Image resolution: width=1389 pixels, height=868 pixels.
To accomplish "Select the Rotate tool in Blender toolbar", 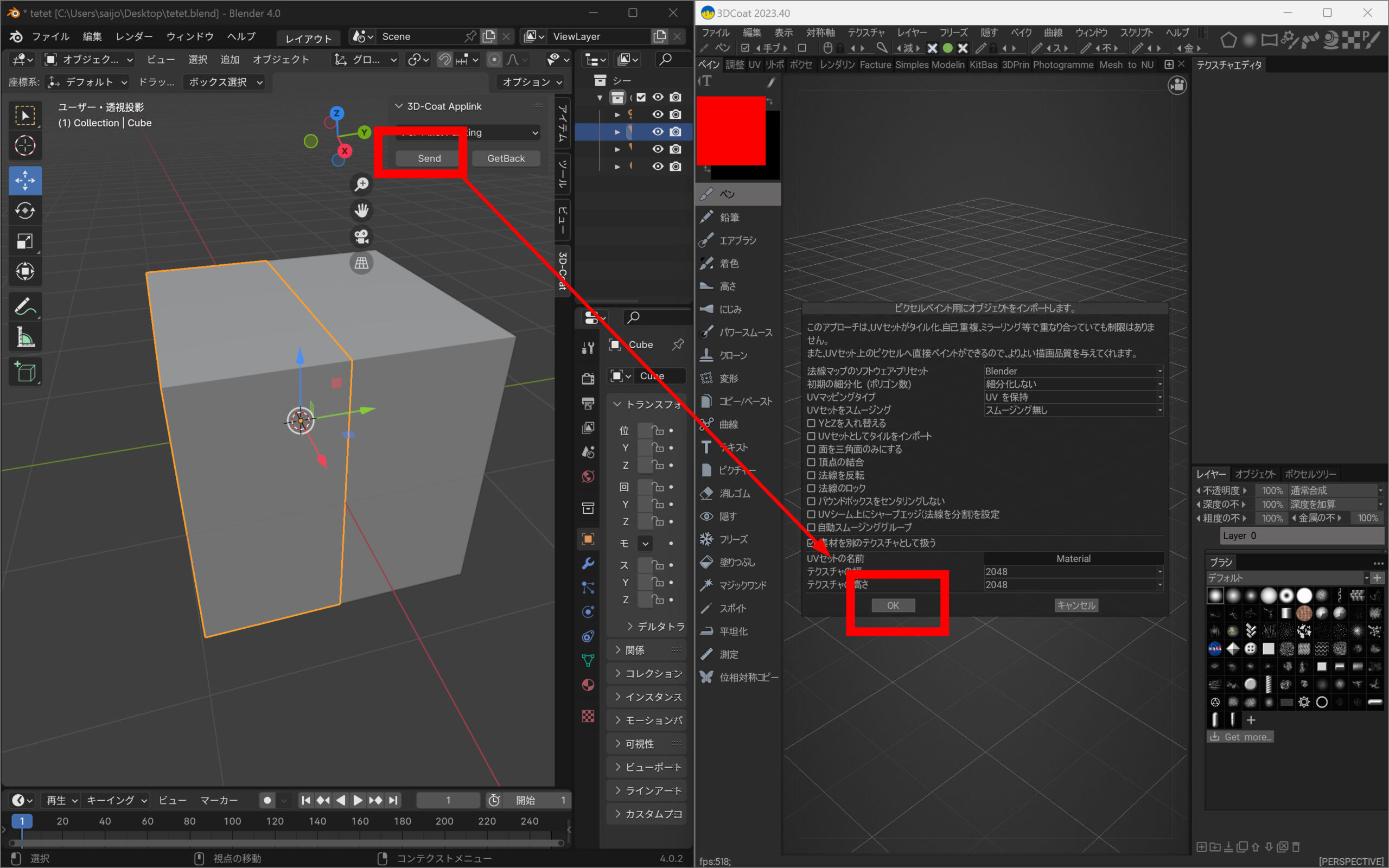I will coord(24,210).
